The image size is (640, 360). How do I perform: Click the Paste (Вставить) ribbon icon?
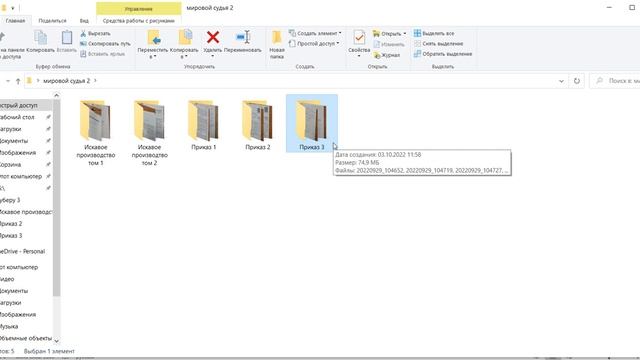point(67,38)
